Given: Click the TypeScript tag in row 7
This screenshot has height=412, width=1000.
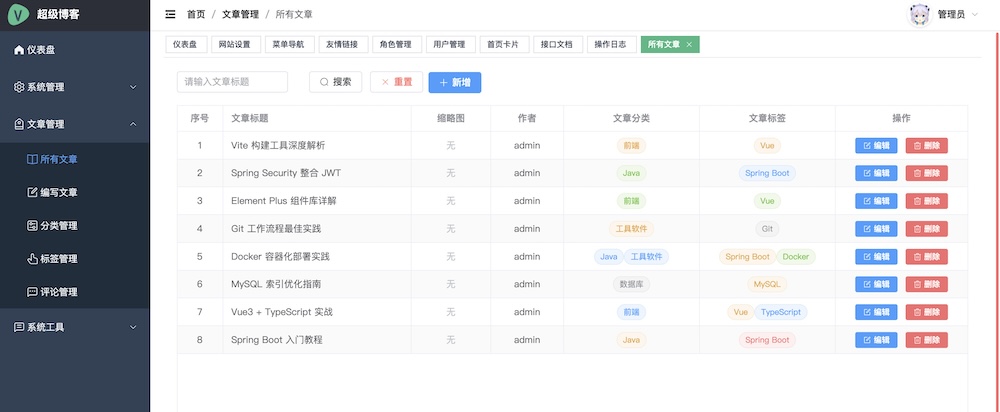Looking at the screenshot, I should pos(781,312).
